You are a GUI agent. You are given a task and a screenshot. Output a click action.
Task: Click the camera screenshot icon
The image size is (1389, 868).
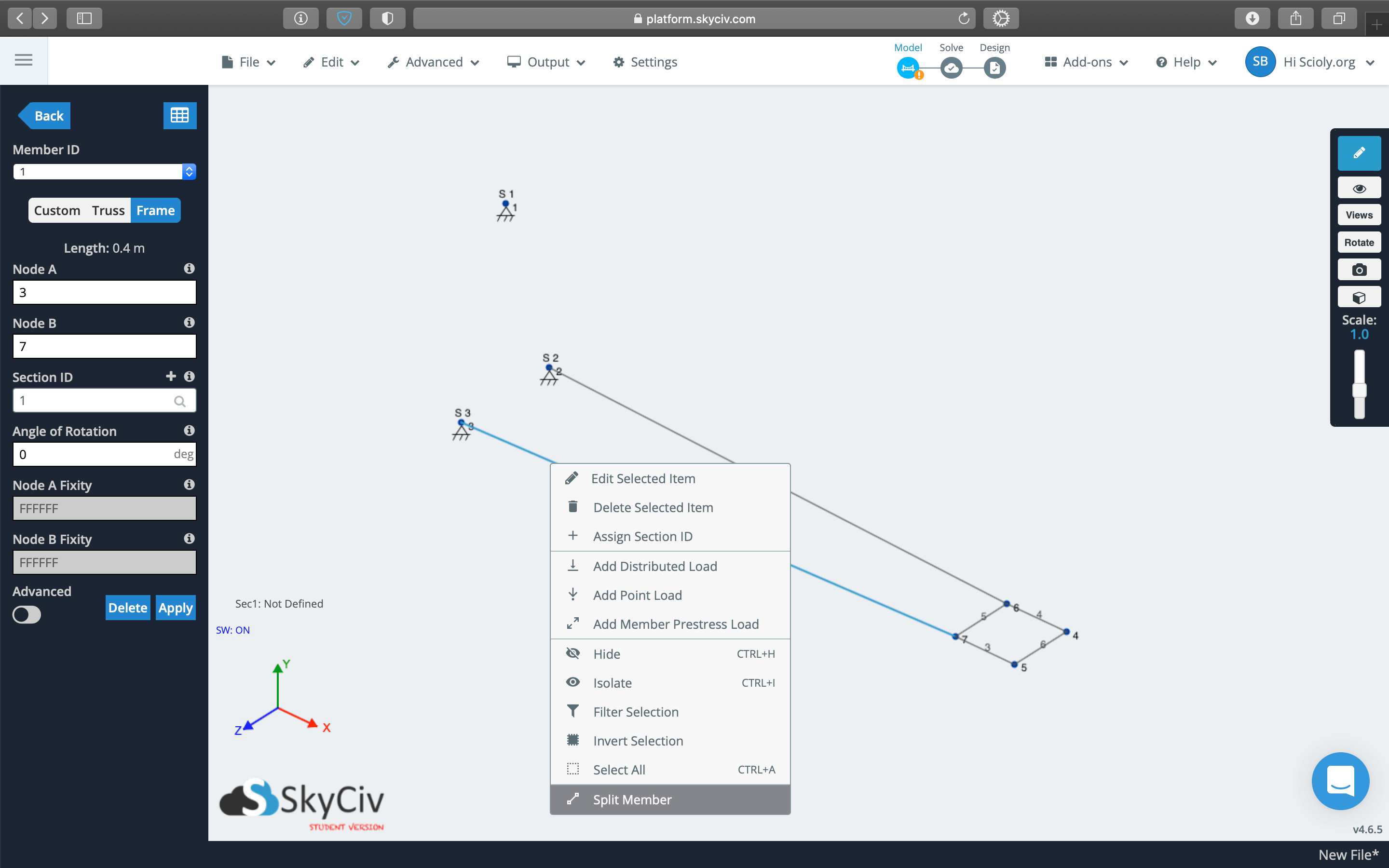coord(1359,270)
